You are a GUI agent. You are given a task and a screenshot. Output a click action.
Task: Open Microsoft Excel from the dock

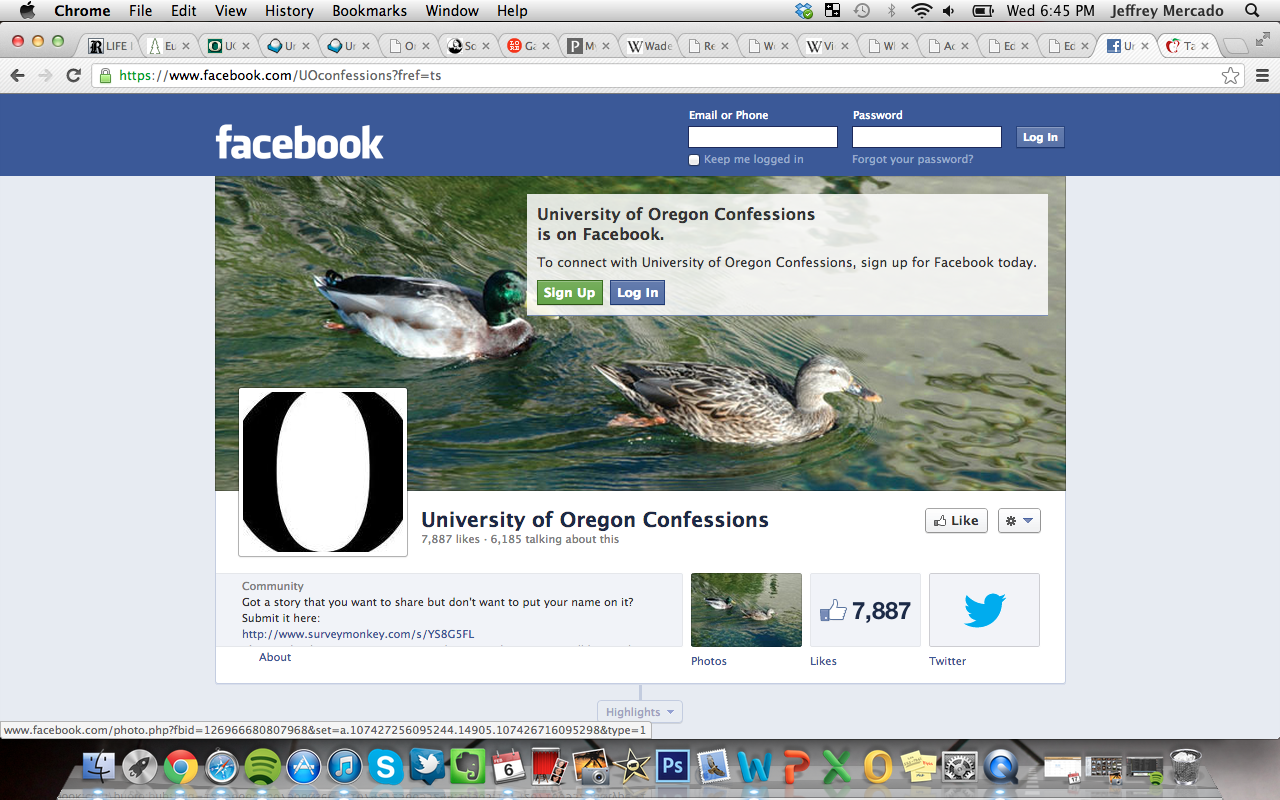click(837, 767)
